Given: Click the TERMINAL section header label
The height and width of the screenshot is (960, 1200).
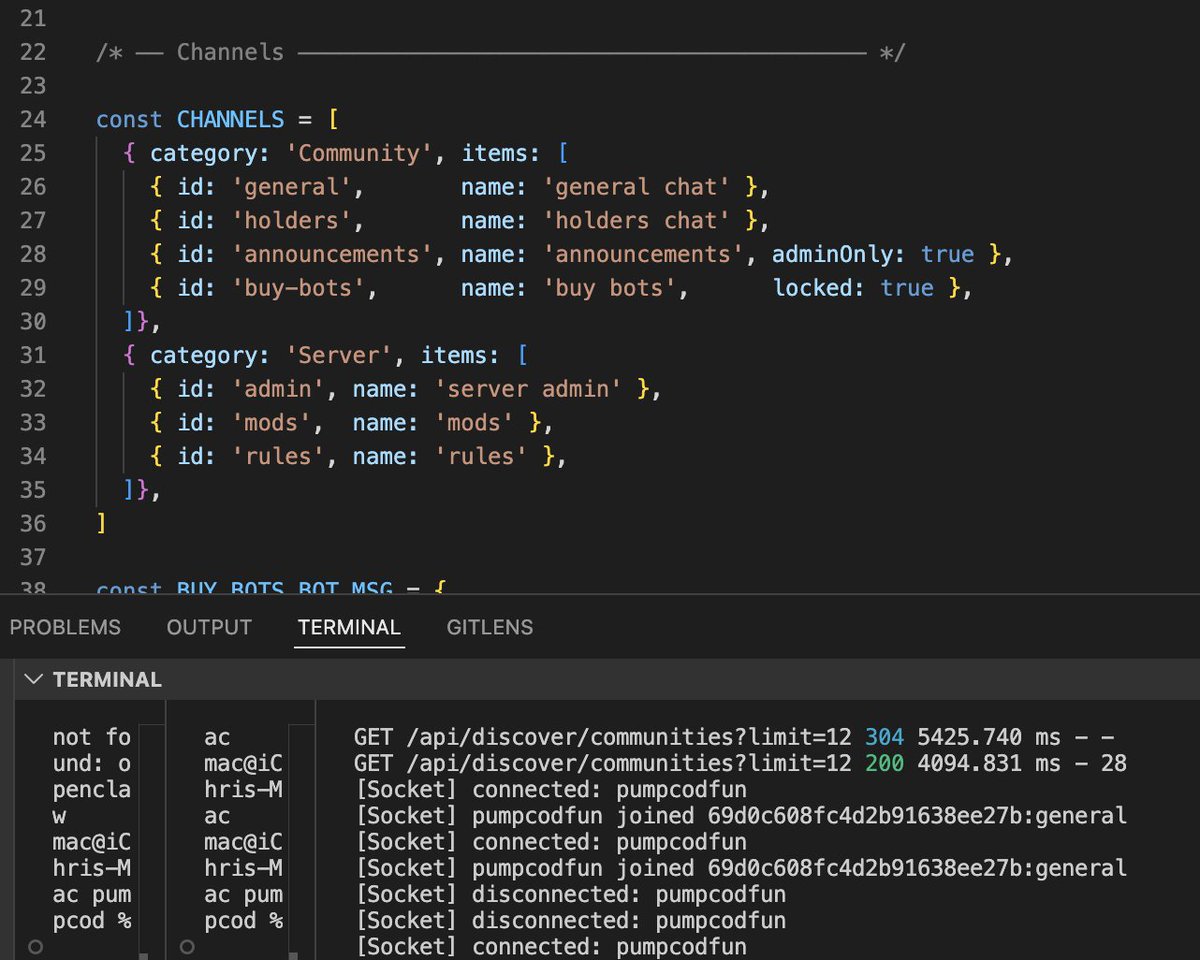Looking at the screenshot, I should [x=107, y=679].
